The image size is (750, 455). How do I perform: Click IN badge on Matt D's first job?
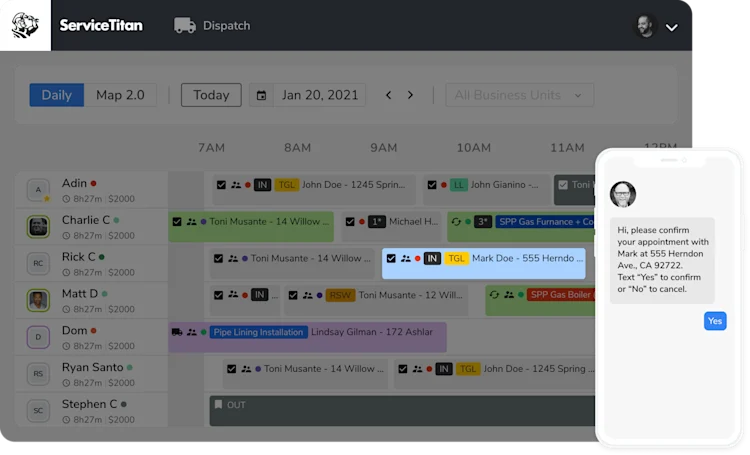pyautogui.click(x=260, y=295)
